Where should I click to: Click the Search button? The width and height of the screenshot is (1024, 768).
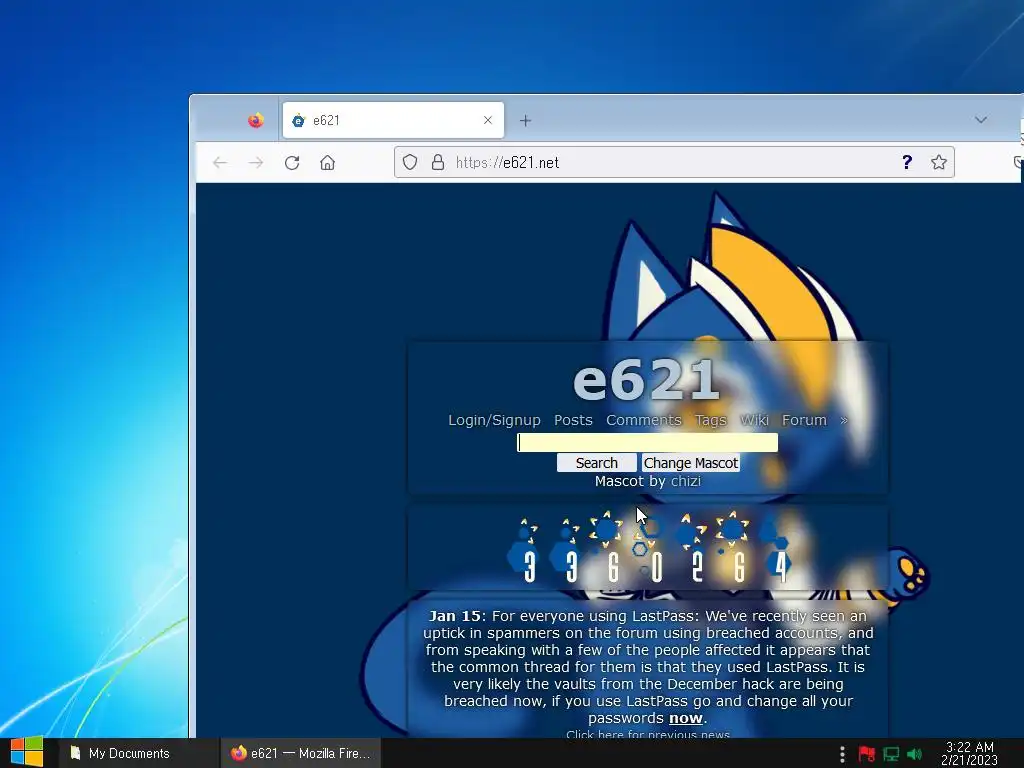596,462
